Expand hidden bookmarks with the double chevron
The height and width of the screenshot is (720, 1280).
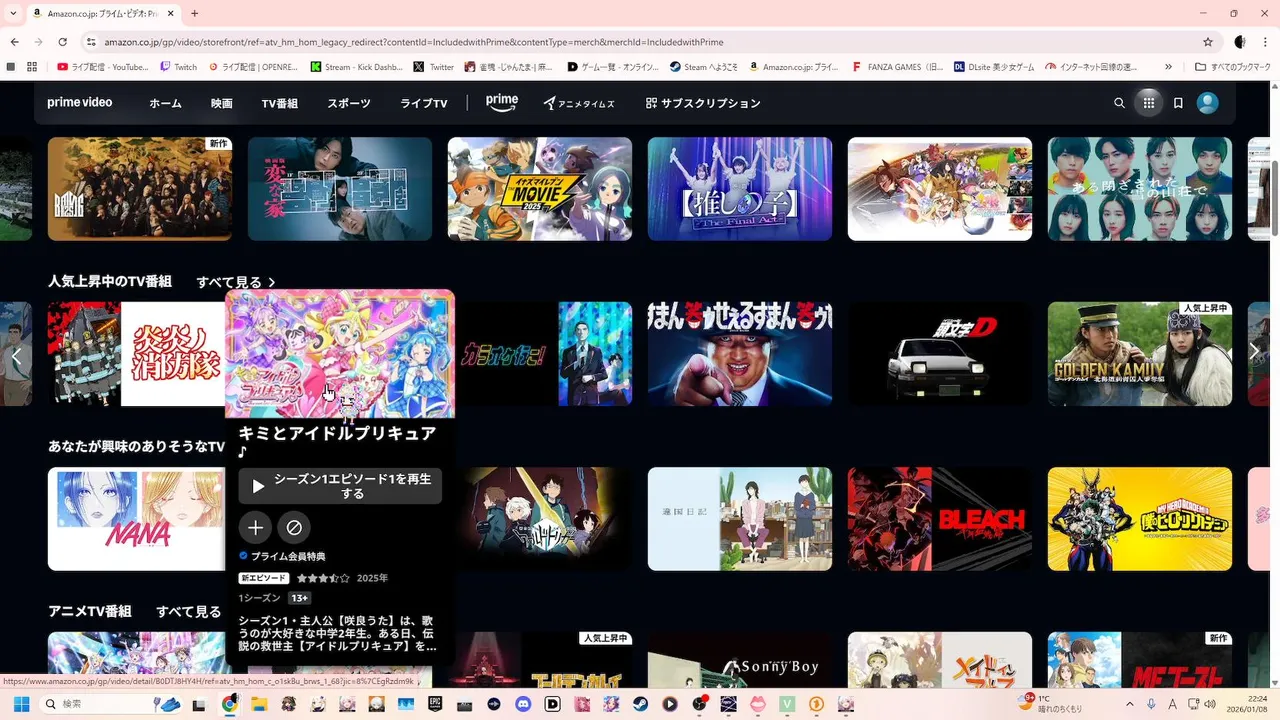pos(1168,67)
